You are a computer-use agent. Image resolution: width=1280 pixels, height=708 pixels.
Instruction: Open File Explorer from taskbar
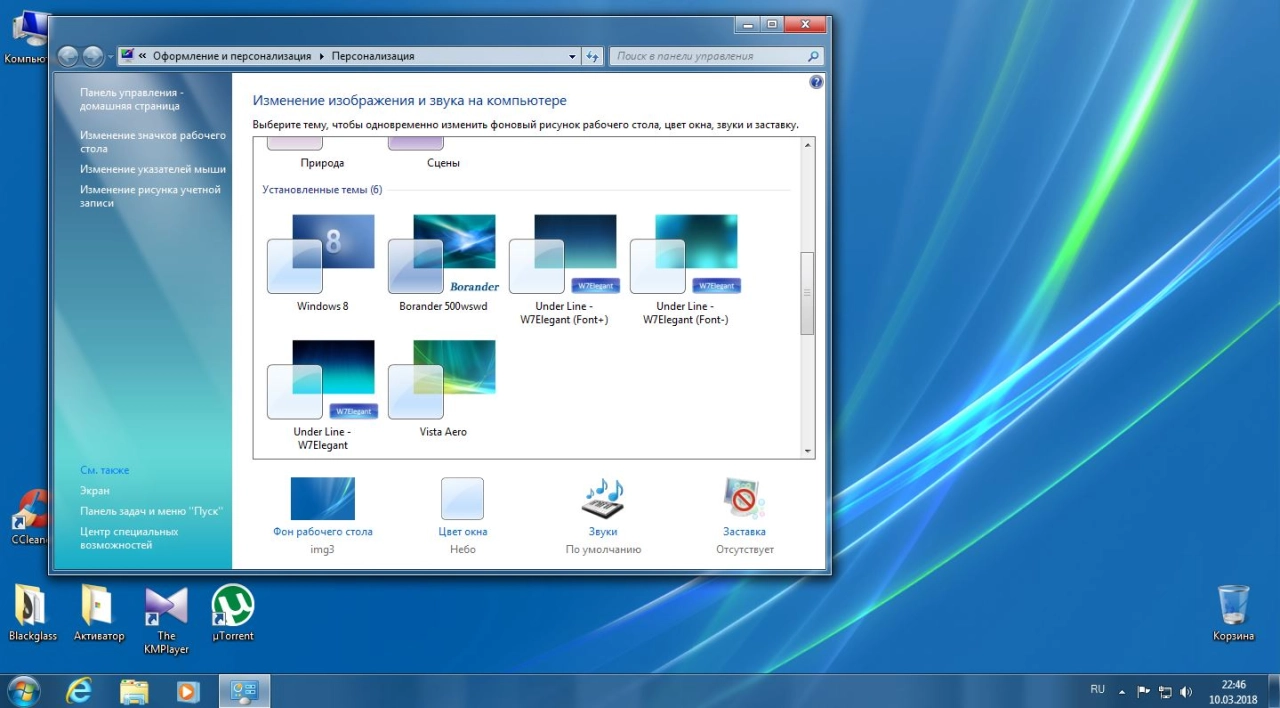click(134, 691)
